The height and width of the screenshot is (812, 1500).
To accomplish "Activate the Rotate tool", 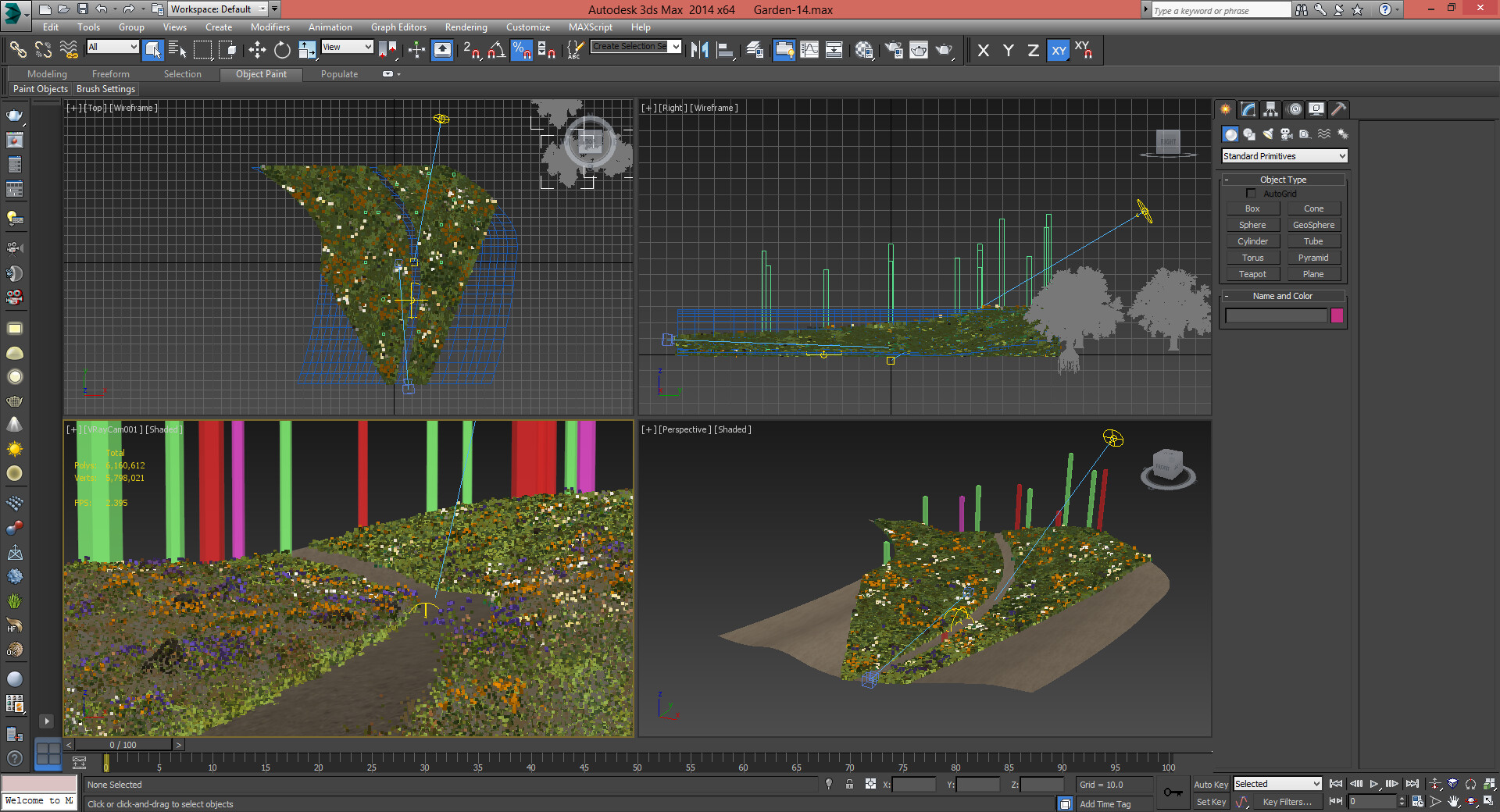I will [282, 51].
